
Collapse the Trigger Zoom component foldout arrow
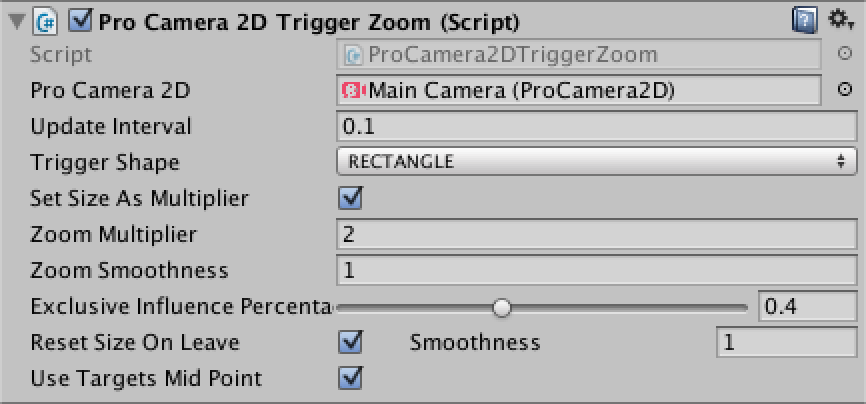(19, 23)
